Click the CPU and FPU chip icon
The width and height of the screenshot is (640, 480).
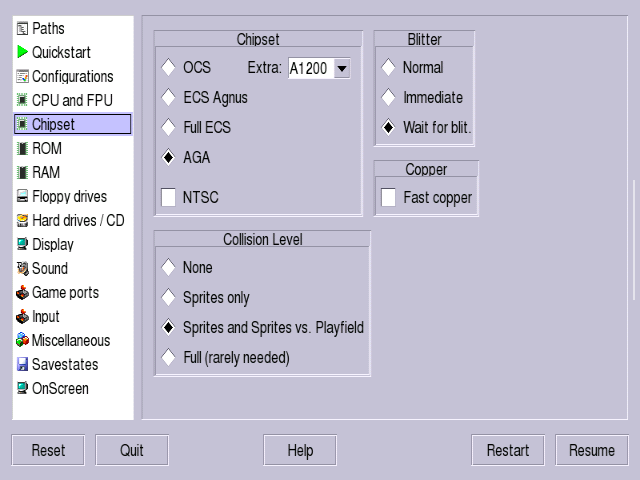click(x=22, y=100)
